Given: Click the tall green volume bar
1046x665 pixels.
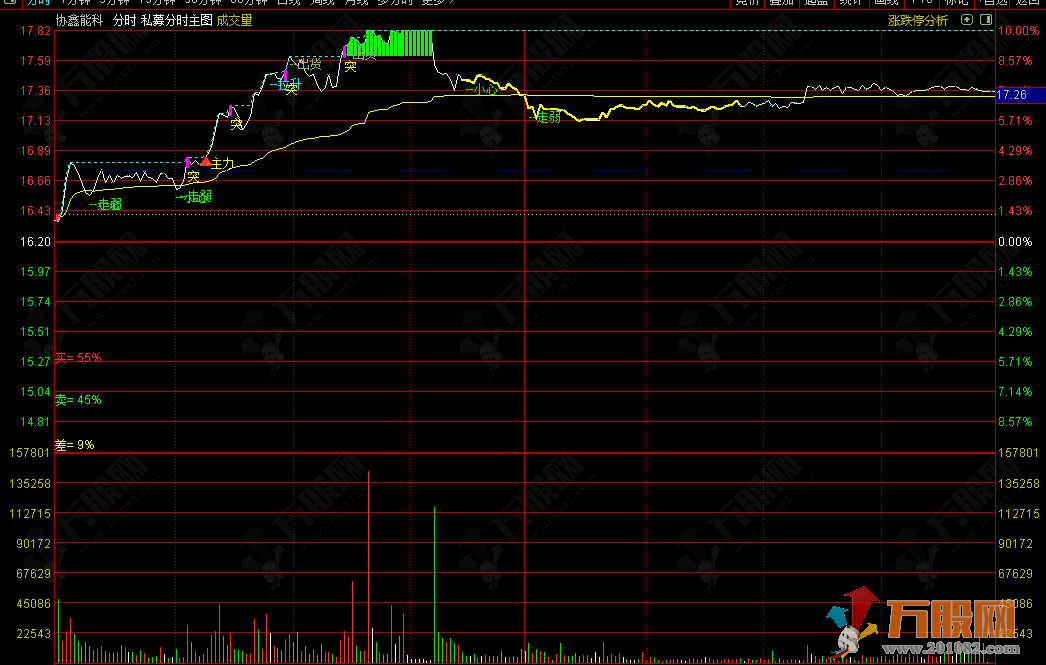Looking at the screenshot, I should click(x=435, y=584).
